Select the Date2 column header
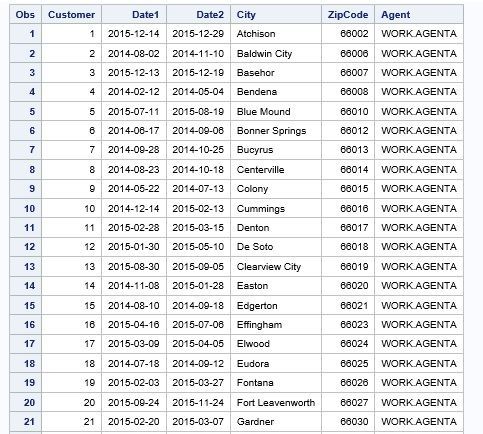This screenshot has width=483, height=434. click(198, 15)
